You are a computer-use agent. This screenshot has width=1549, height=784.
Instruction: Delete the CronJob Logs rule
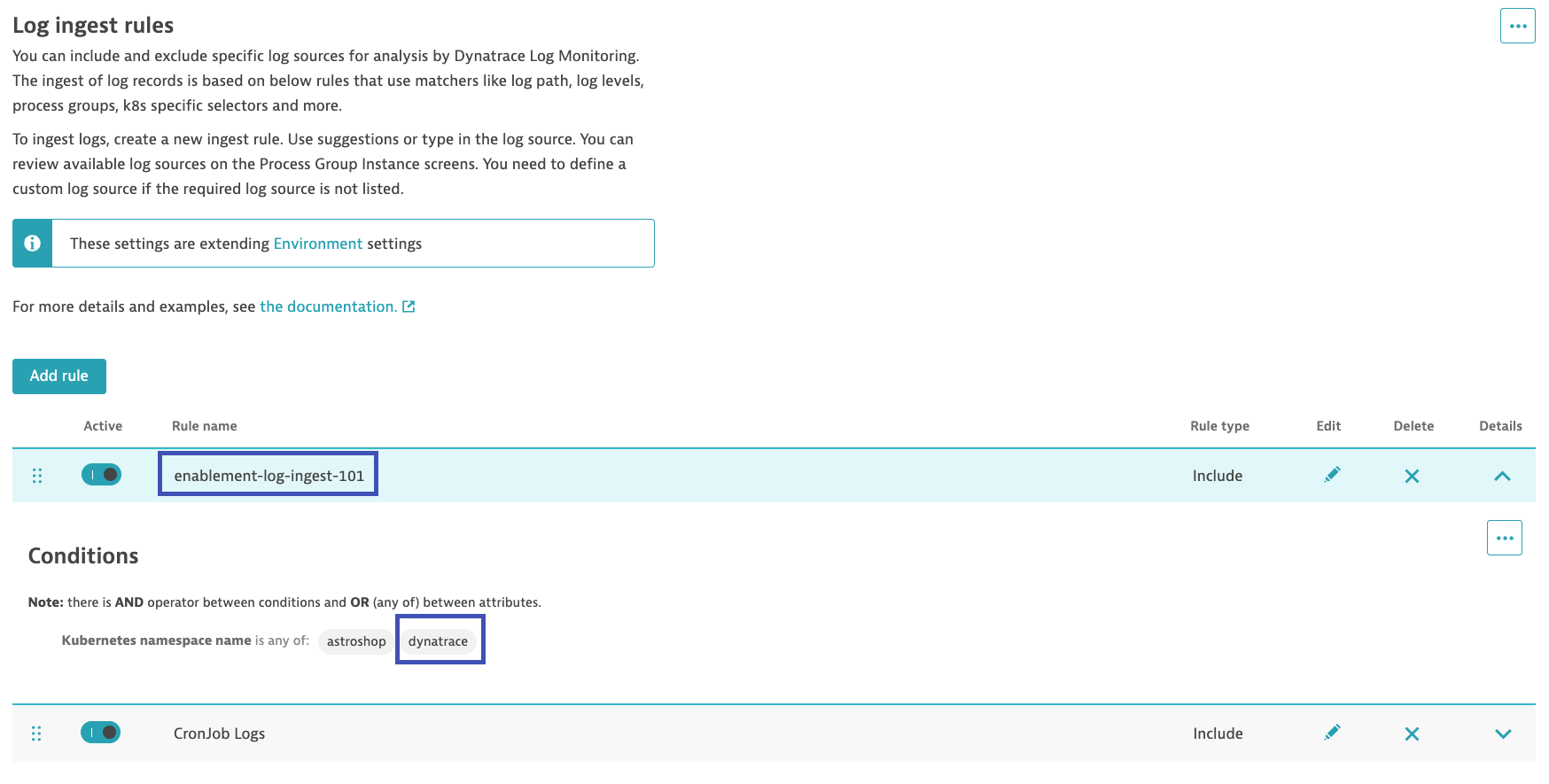tap(1412, 734)
